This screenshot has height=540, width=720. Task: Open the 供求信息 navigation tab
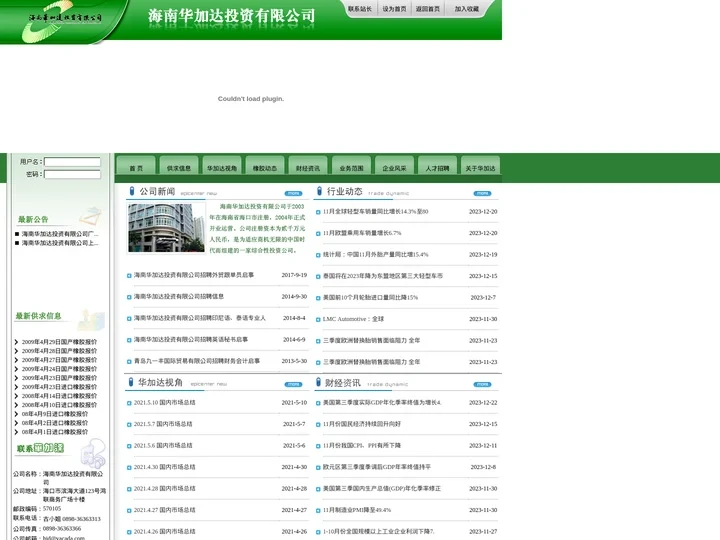[179, 165]
